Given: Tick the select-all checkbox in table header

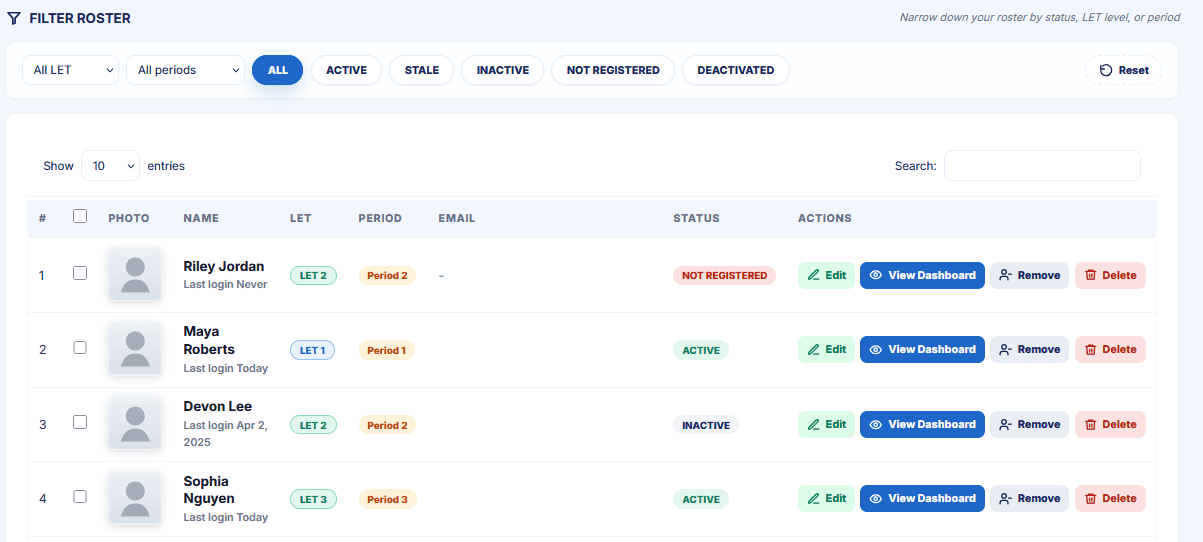Looking at the screenshot, I should coord(81,215).
